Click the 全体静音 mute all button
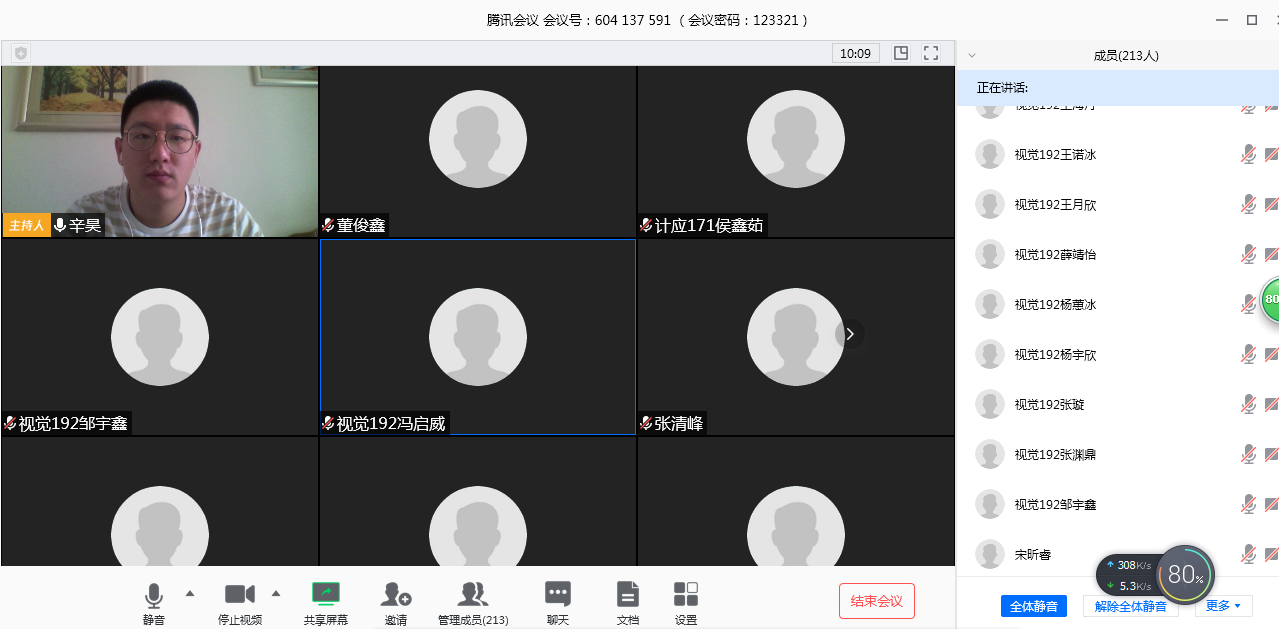The height and width of the screenshot is (629, 1279). (x=1033, y=606)
